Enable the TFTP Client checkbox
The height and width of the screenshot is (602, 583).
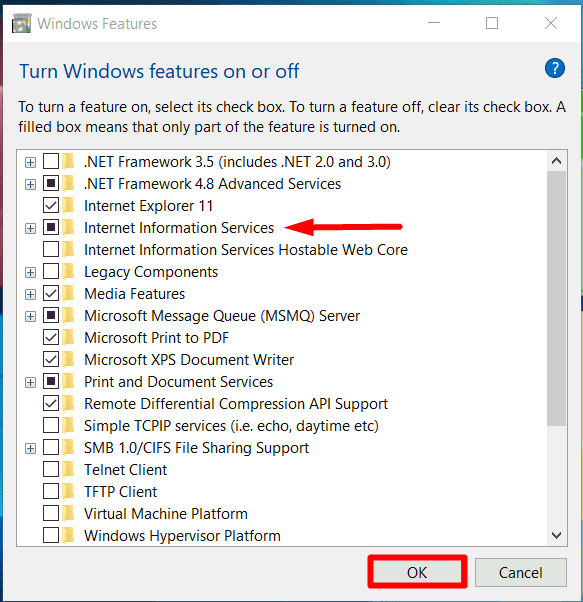pos(51,491)
